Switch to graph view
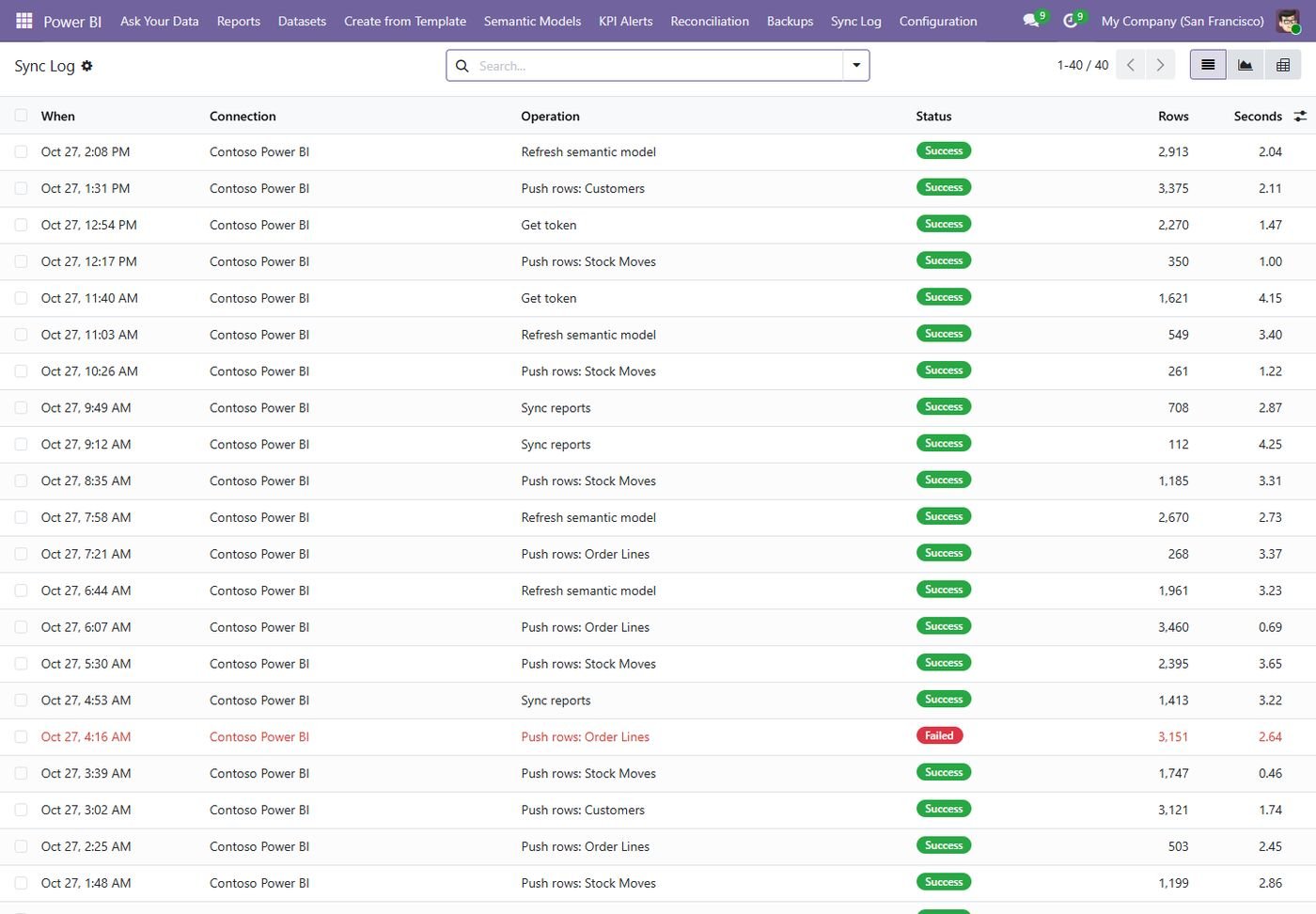 click(x=1245, y=65)
